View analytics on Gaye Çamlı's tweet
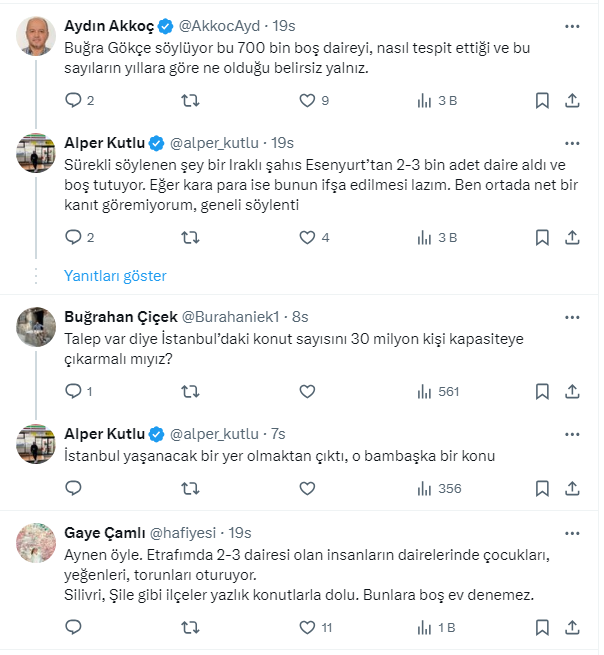 [424, 628]
